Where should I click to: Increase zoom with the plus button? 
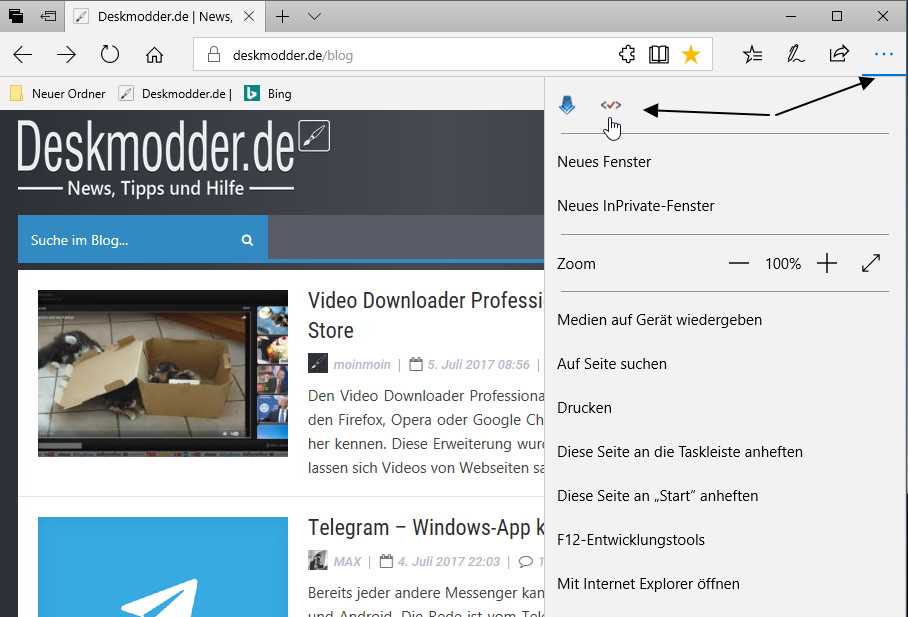[x=827, y=264]
